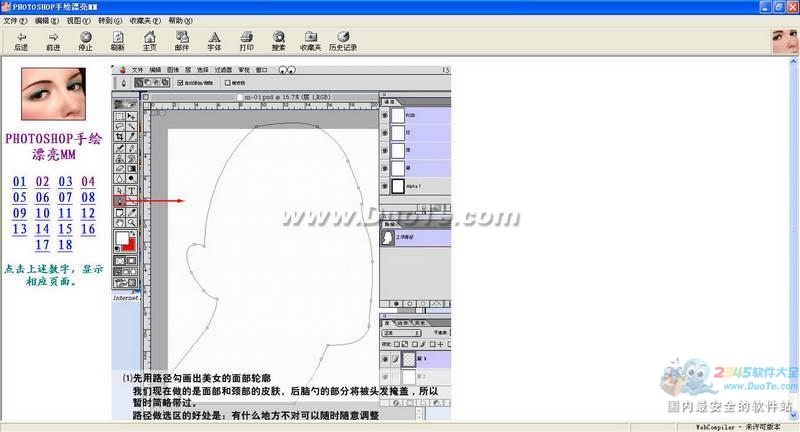Click the red background color swatch in the toolbox
Screen dimensions: 800x432
pos(131,246)
